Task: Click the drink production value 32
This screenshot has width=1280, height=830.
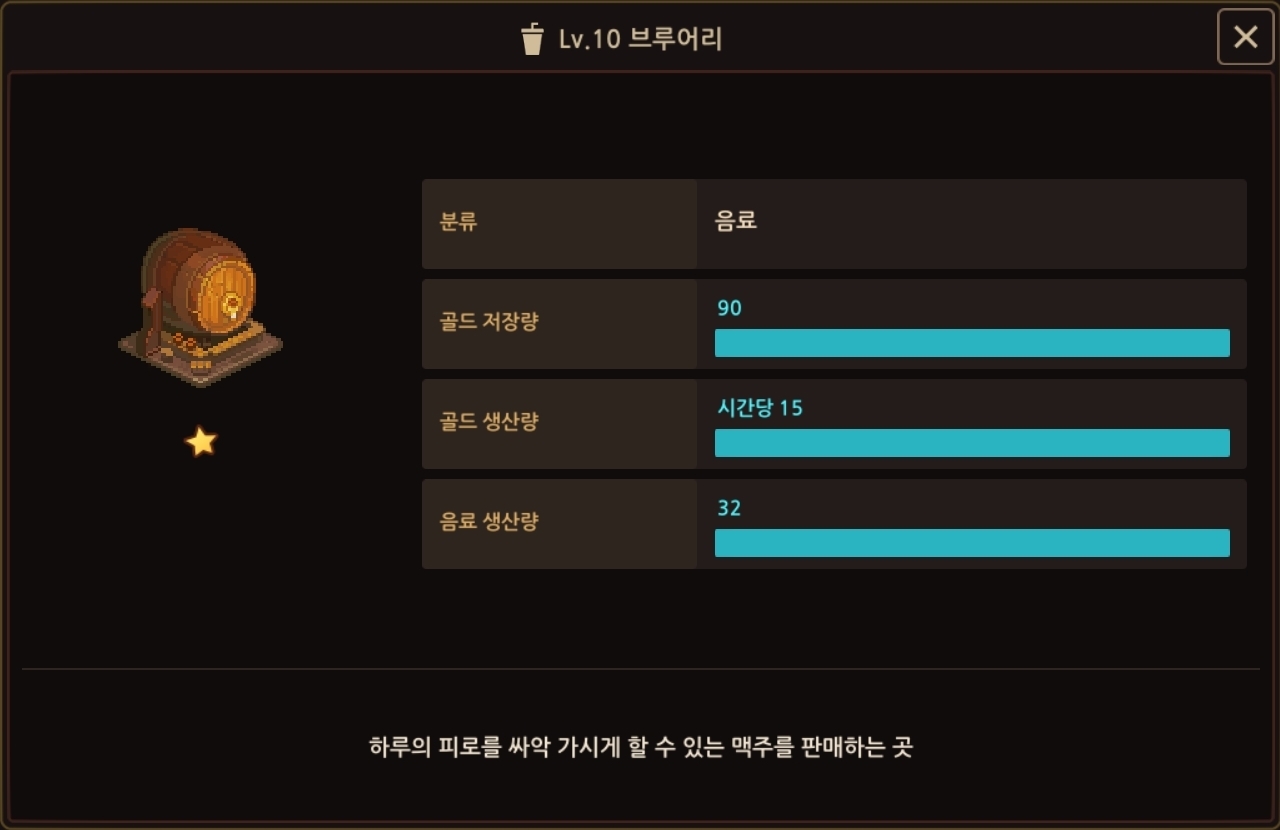Action: coord(729,508)
